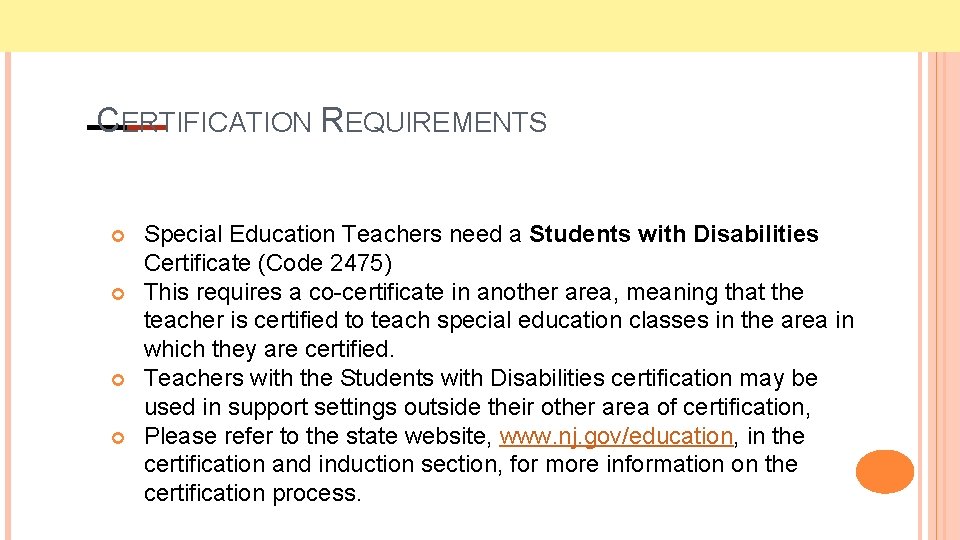The width and height of the screenshot is (960, 540).
Task: Click the second bullet marker beside 'This requires'
Action: pos(117,294)
